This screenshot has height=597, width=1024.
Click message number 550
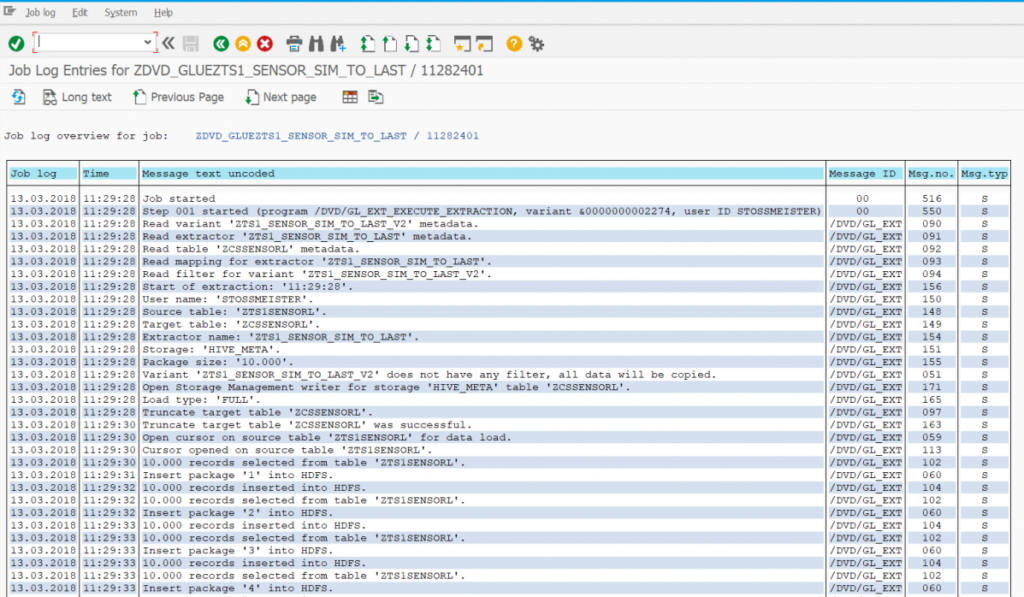coord(931,211)
